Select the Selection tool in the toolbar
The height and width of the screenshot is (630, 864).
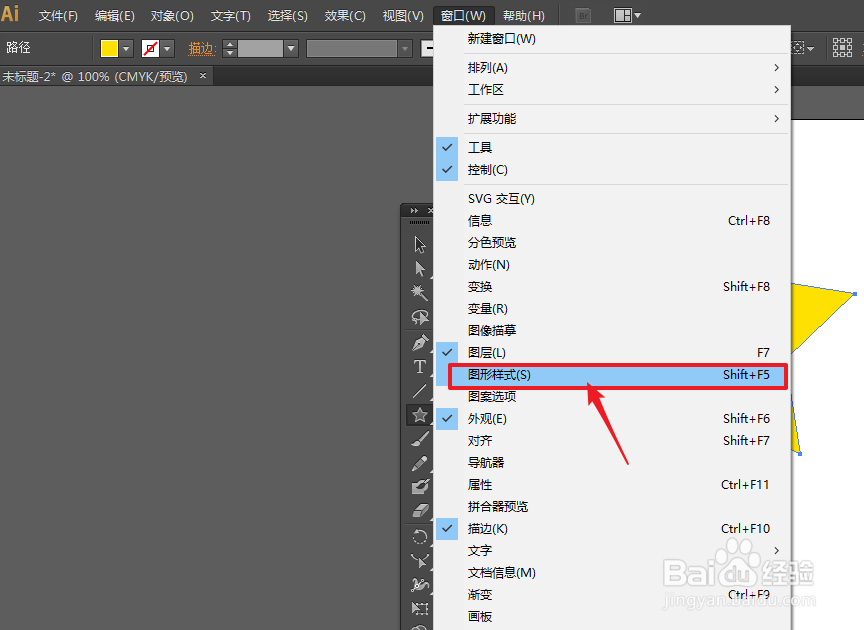(x=419, y=243)
